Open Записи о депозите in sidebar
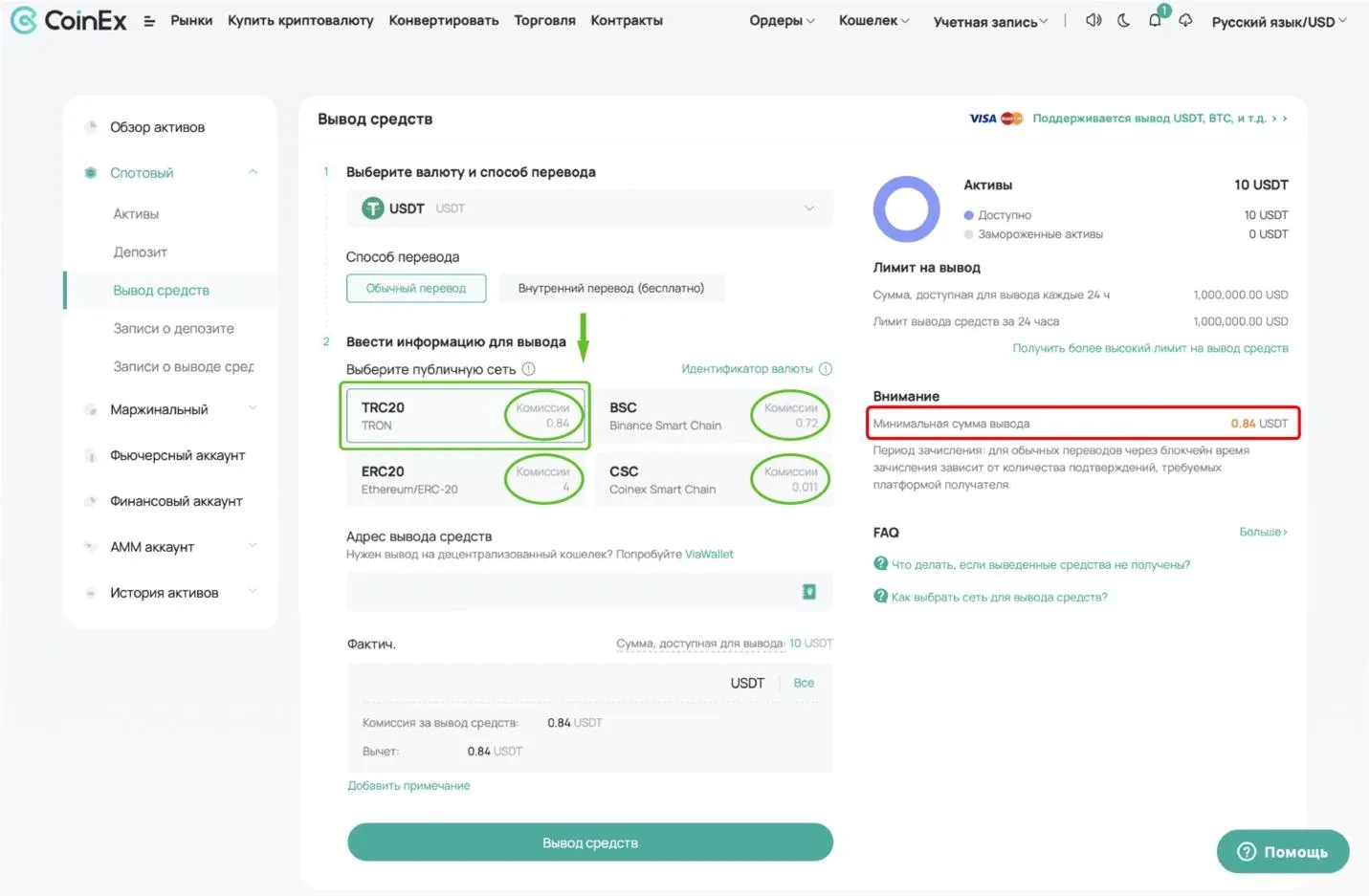1369x896 pixels. click(173, 329)
